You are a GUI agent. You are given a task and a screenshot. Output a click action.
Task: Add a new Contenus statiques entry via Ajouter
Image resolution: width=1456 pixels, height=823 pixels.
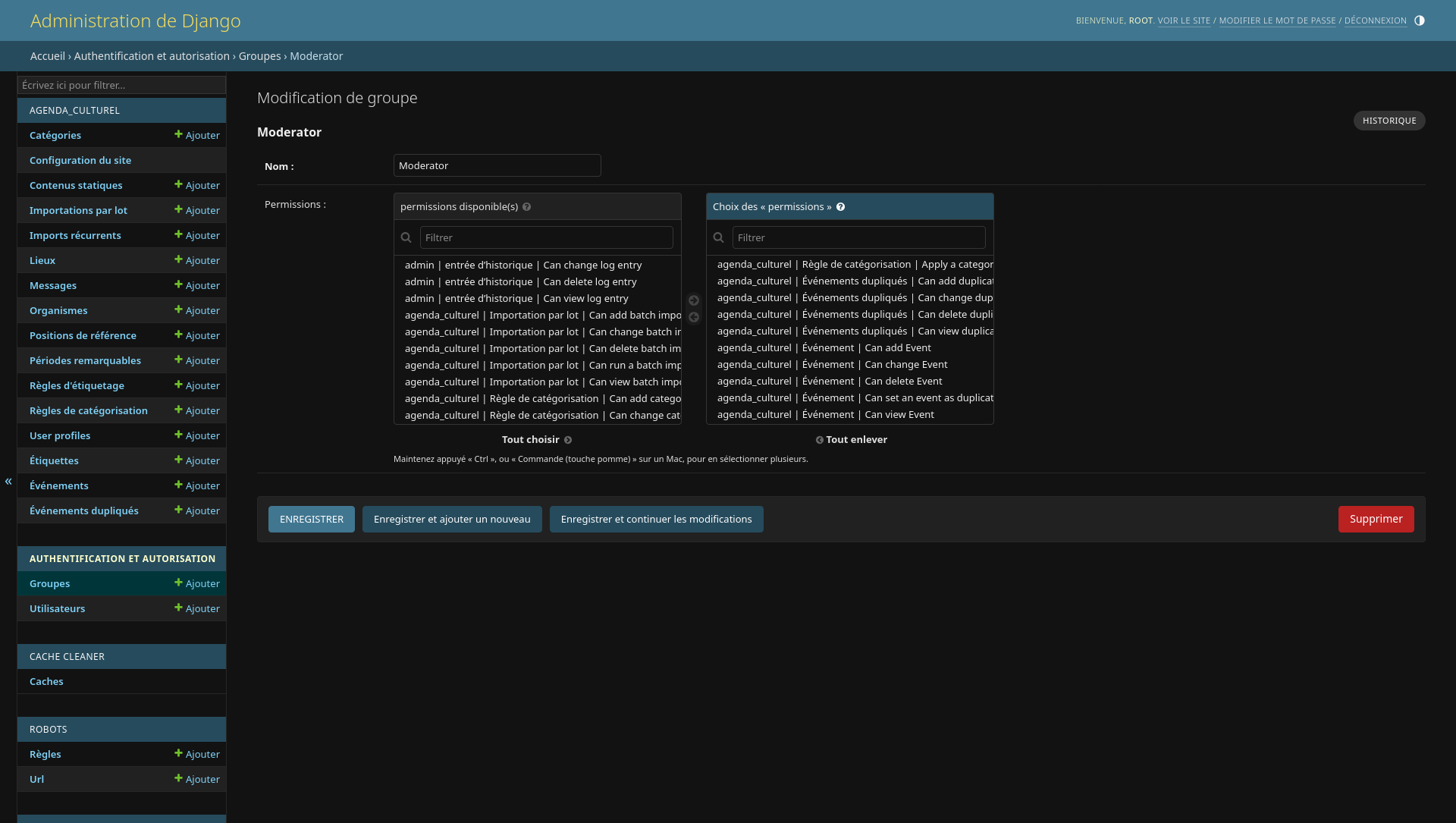click(197, 185)
